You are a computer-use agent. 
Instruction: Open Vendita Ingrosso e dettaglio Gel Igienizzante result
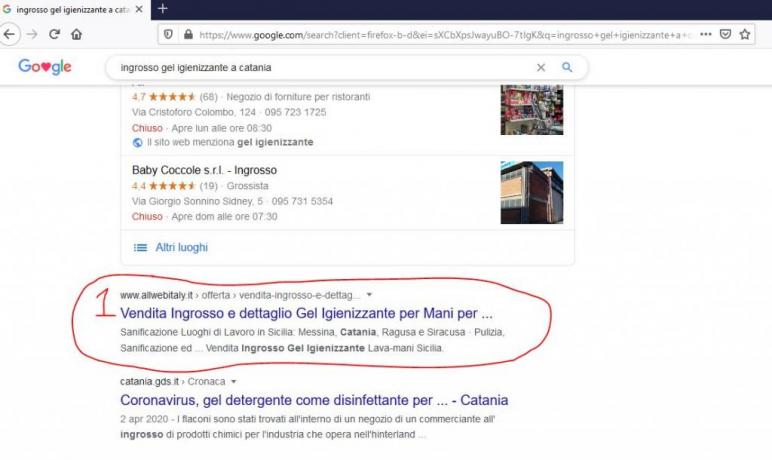306,313
